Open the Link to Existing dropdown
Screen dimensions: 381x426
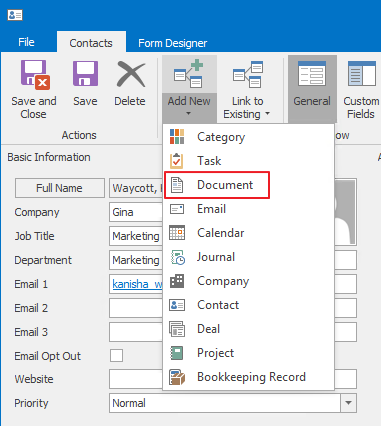(x=247, y=89)
